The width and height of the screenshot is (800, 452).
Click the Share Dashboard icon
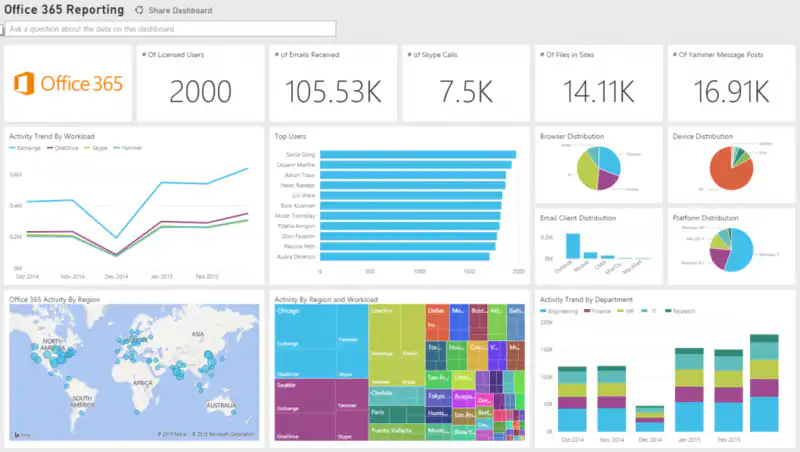(139, 10)
